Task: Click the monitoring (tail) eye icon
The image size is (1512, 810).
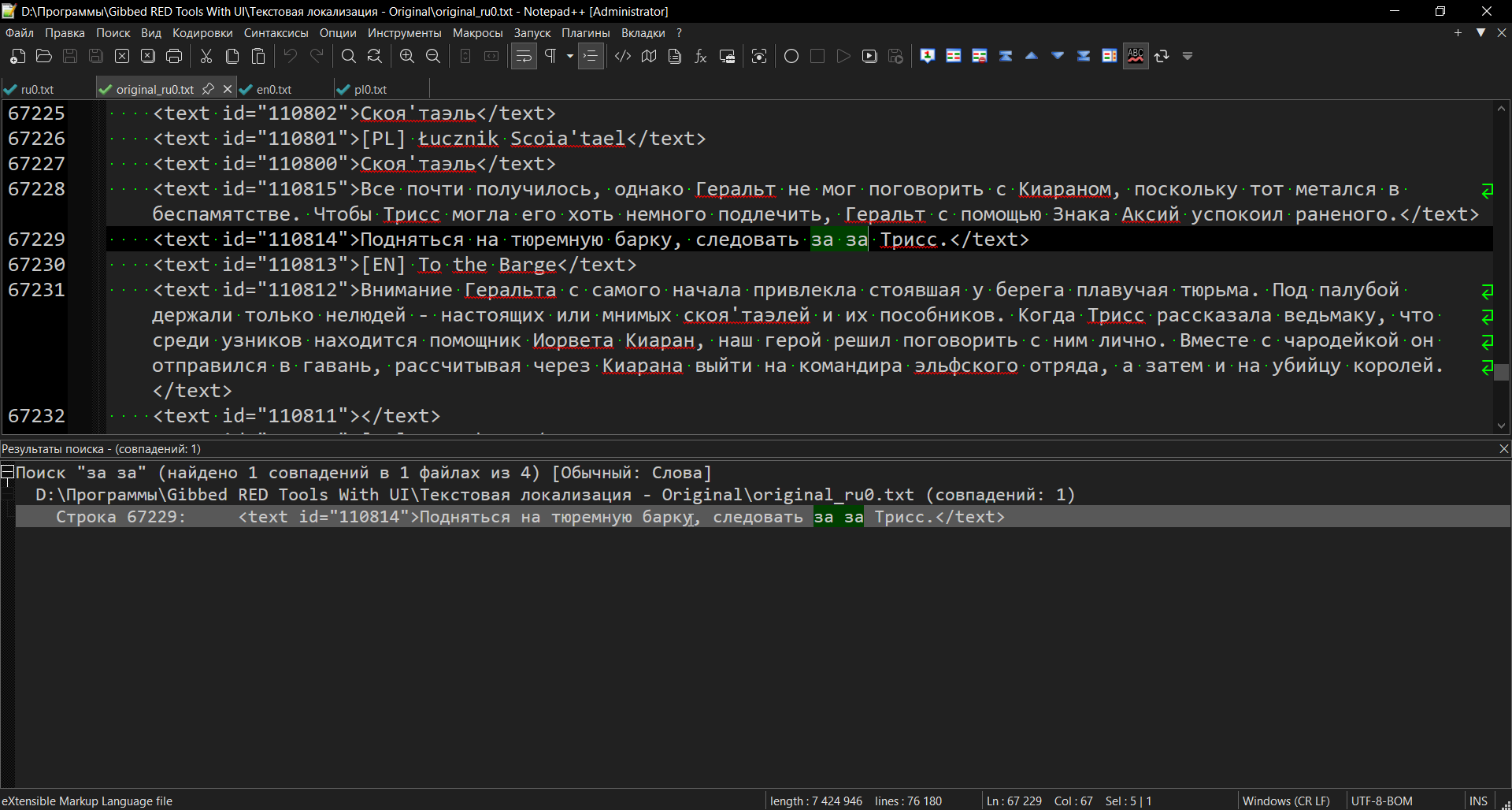Action: coord(759,56)
